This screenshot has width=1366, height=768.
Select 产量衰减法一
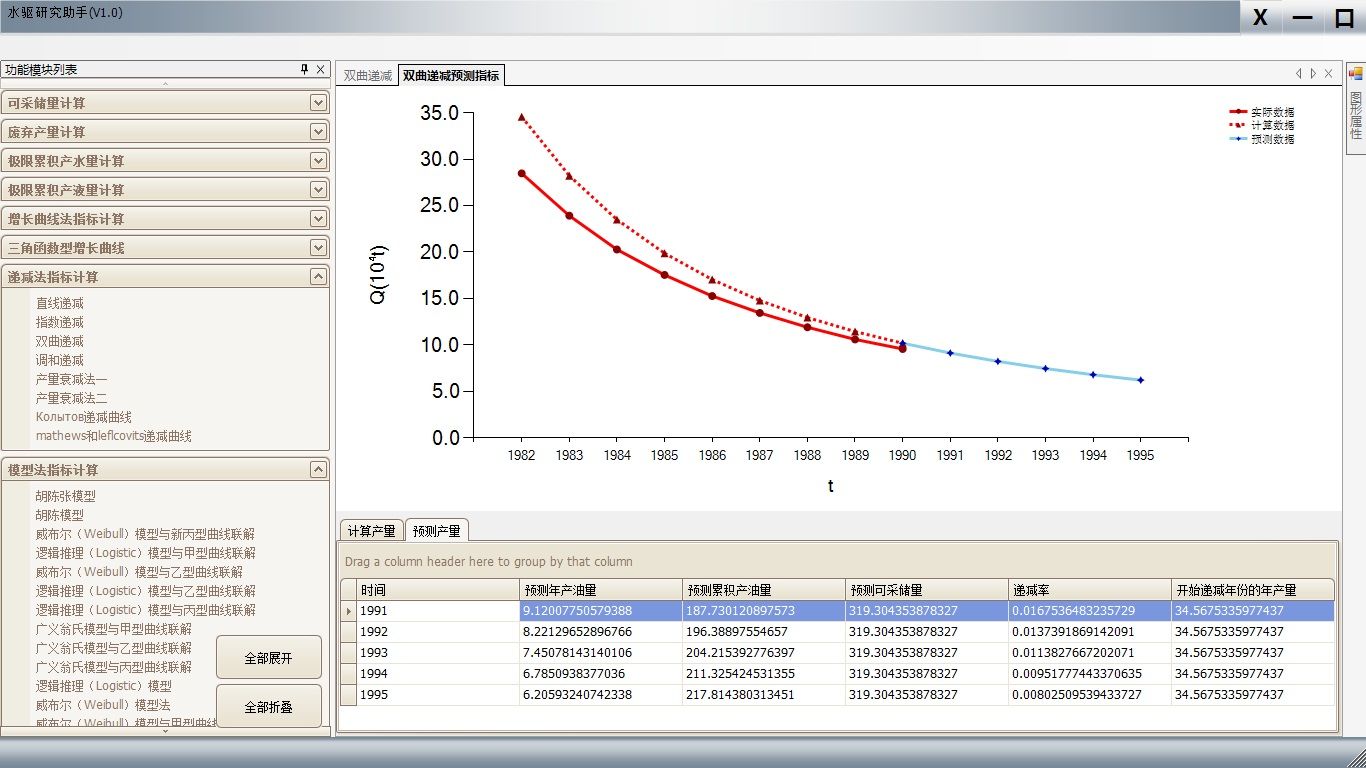point(72,379)
